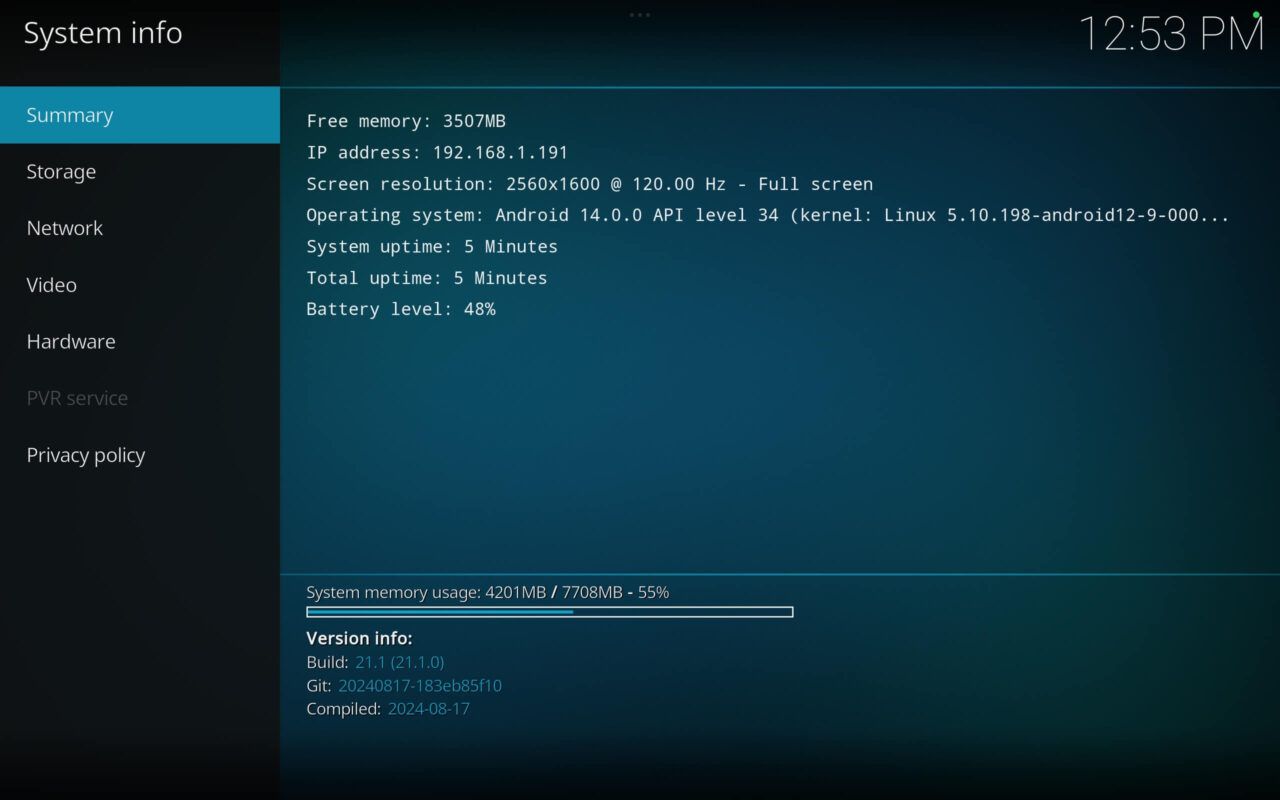This screenshot has width=1280, height=800.
Task: Click the Compiled date 2024-08-17
Action: click(x=428, y=709)
